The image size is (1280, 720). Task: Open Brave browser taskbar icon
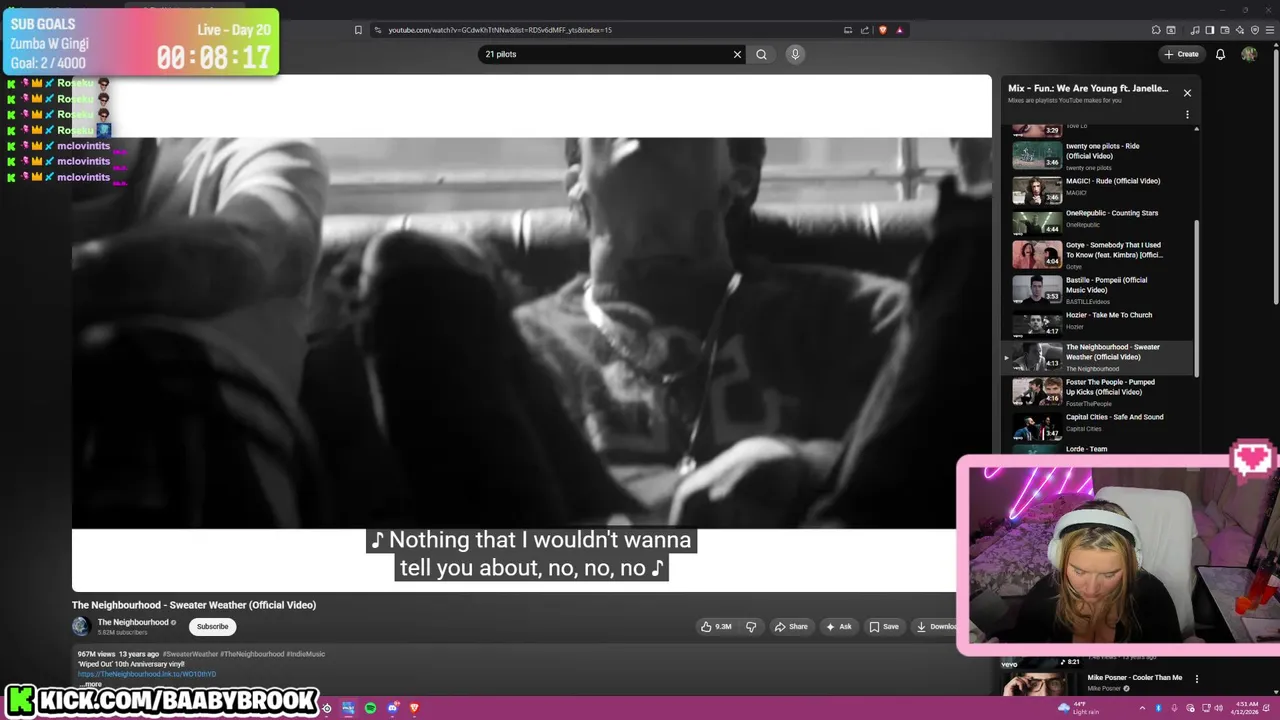click(x=414, y=709)
